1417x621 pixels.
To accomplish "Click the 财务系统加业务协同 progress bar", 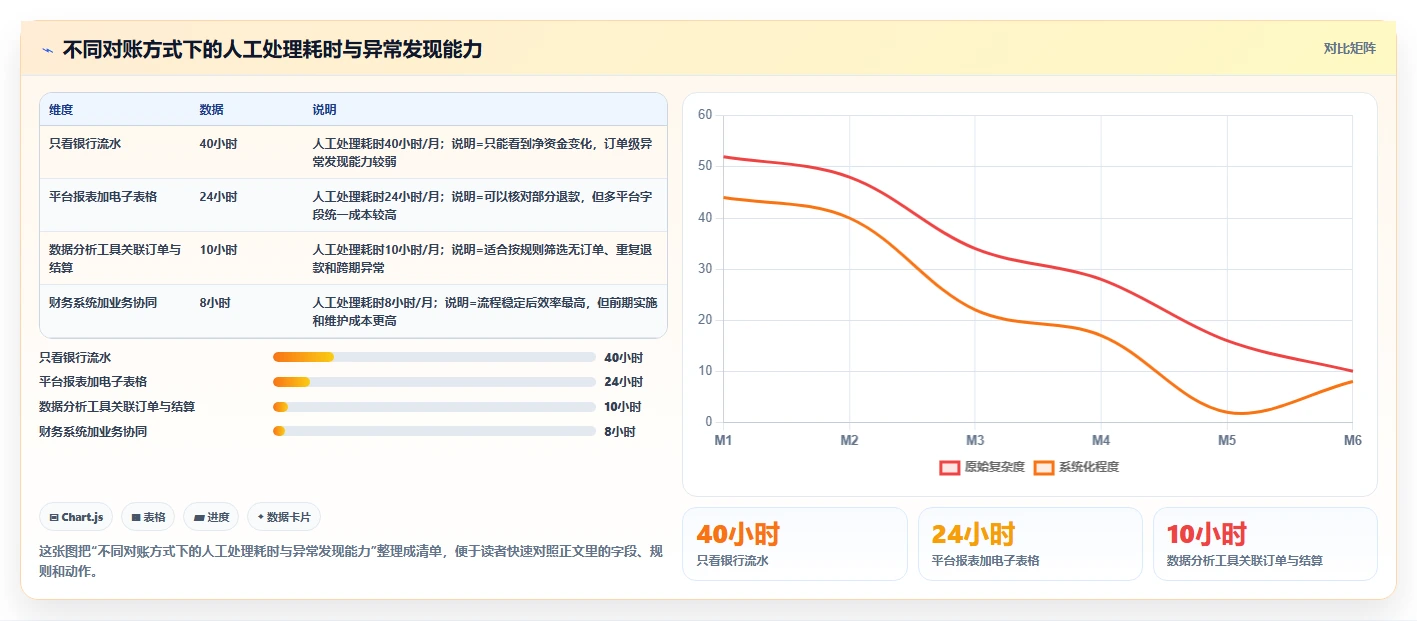I will point(434,431).
